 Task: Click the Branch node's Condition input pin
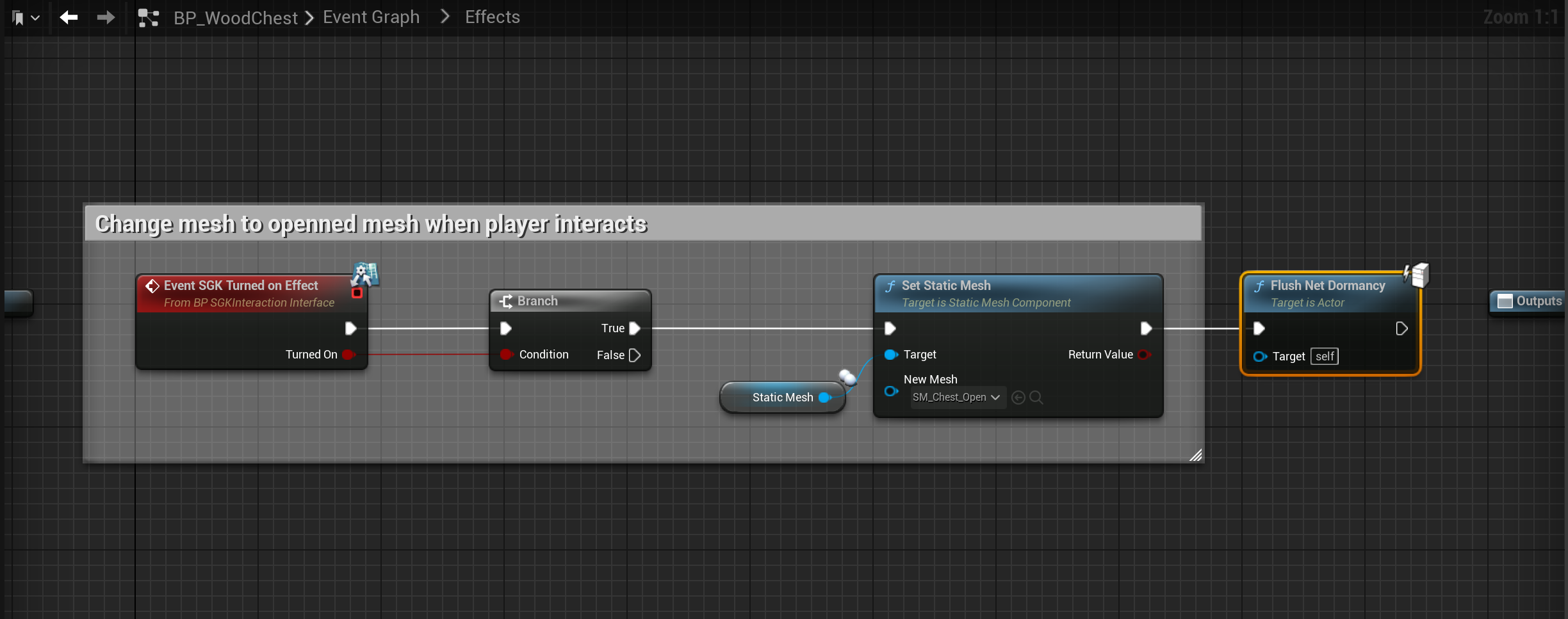(x=507, y=354)
